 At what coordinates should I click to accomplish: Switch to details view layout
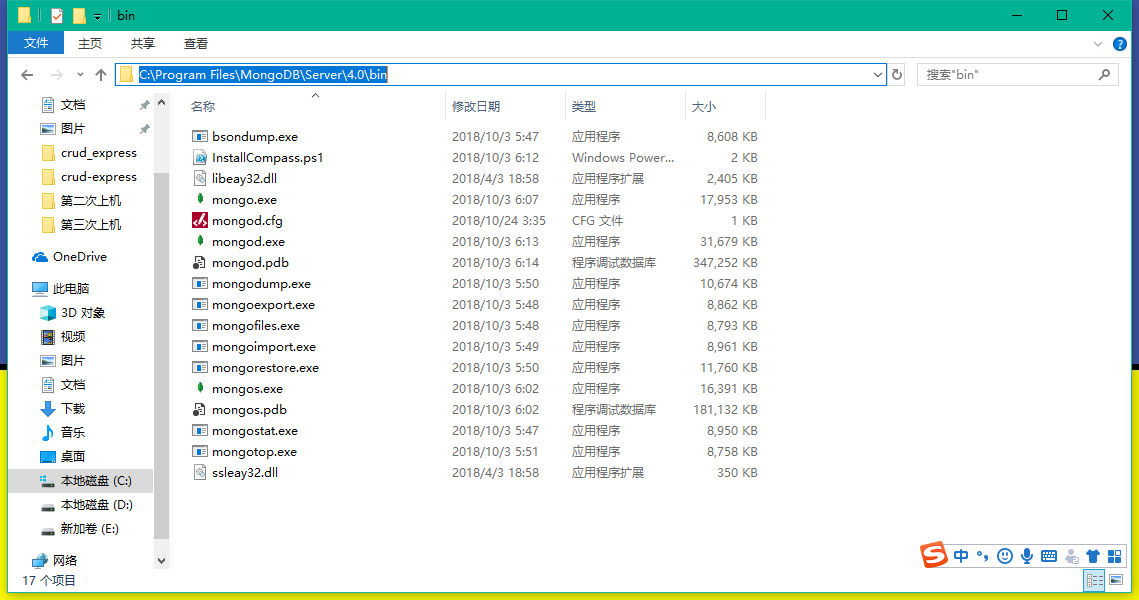[x=1094, y=580]
